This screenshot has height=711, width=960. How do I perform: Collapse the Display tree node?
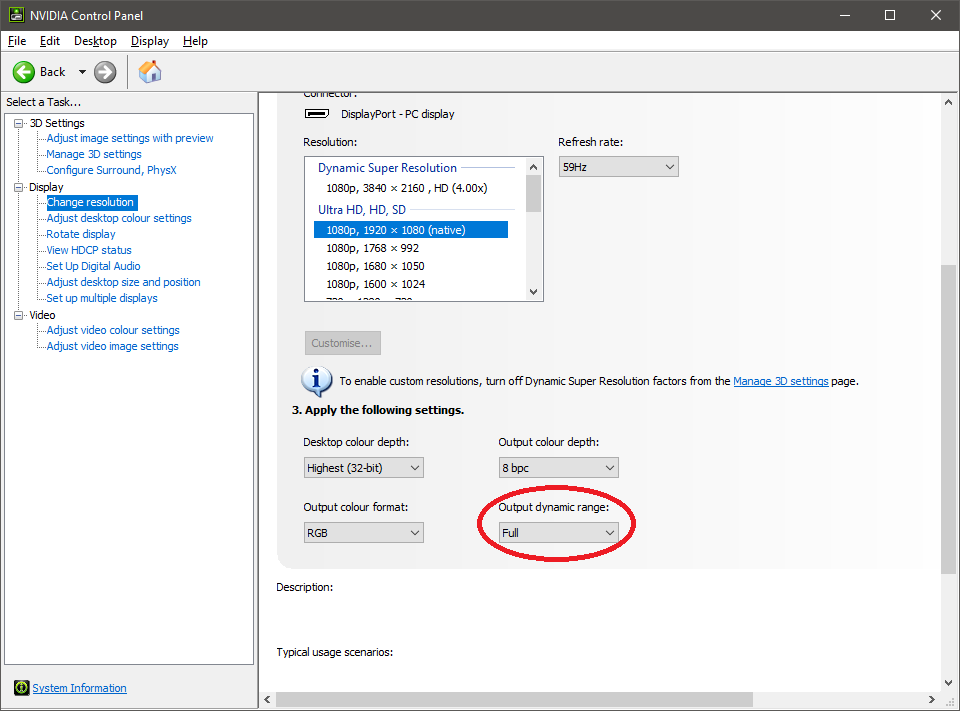[18, 187]
